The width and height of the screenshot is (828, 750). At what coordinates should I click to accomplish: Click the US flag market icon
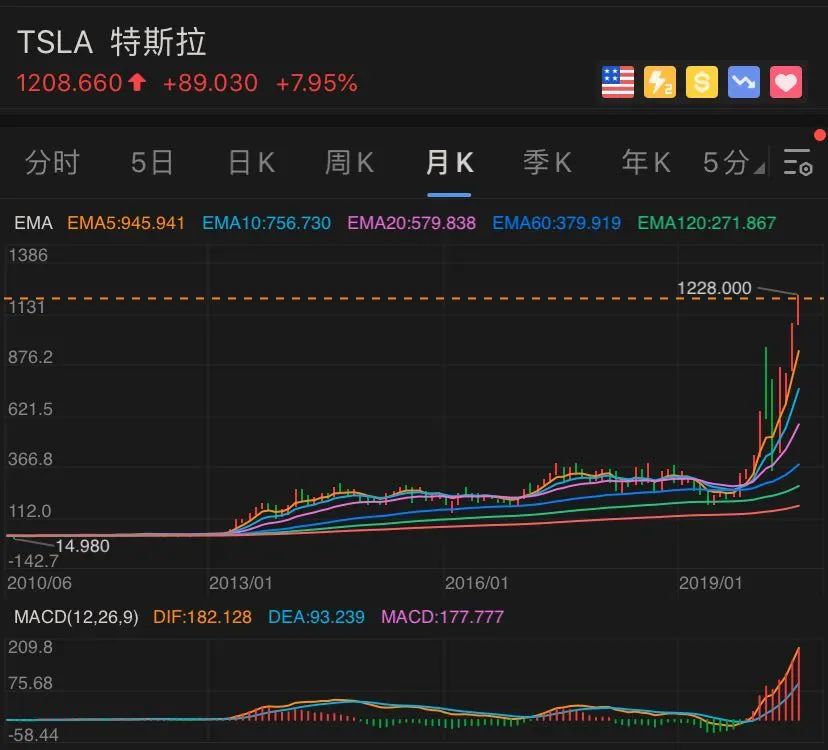click(x=618, y=82)
